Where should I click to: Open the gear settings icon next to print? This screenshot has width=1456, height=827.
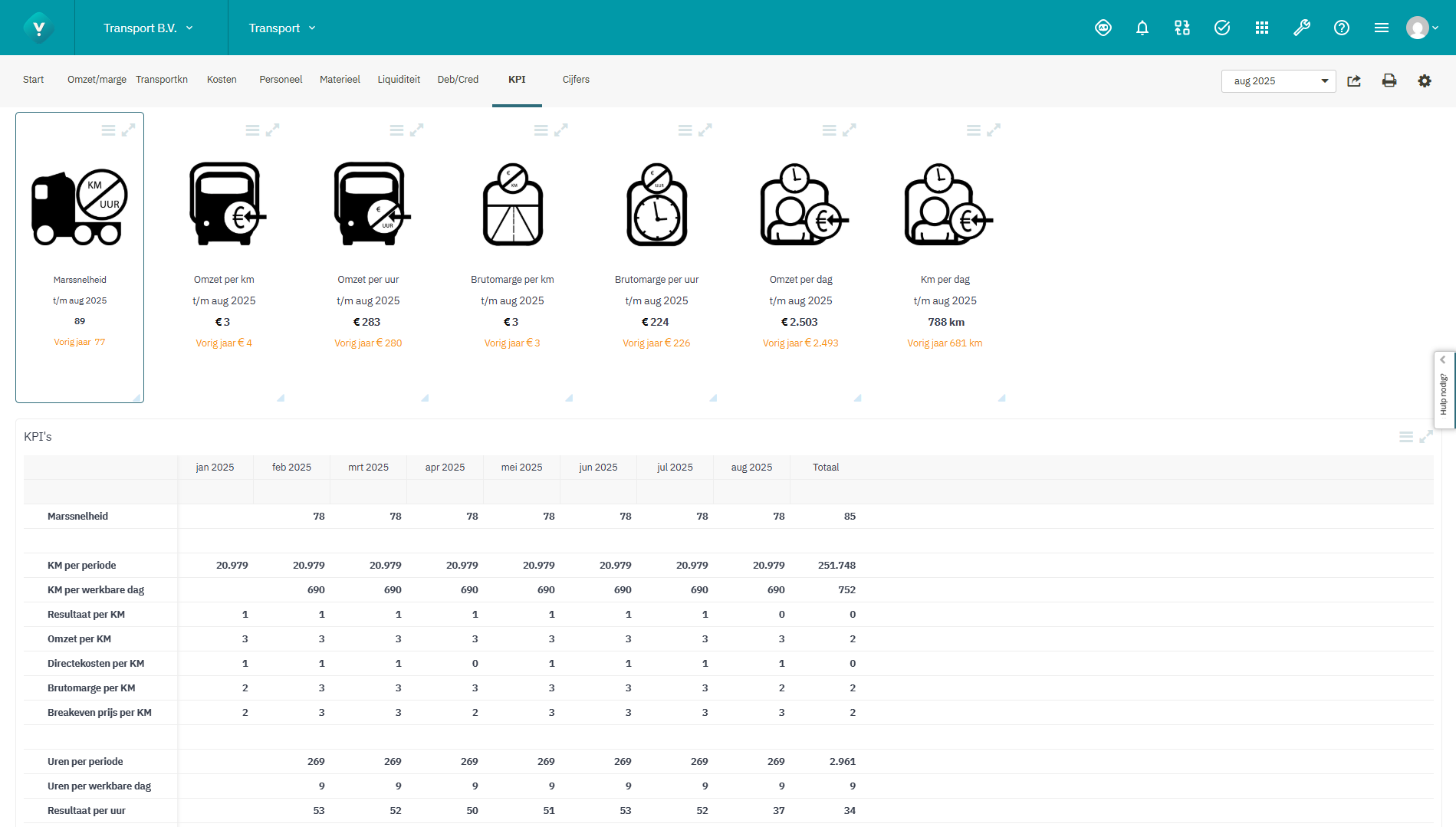tap(1425, 80)
